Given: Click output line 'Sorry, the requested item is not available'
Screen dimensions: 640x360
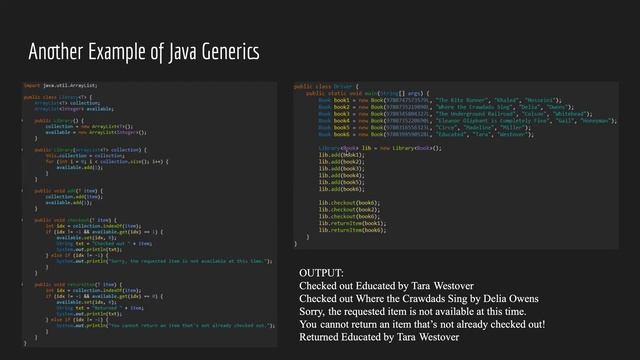Looking at the screenshot, I should click(x=413, y=311).
